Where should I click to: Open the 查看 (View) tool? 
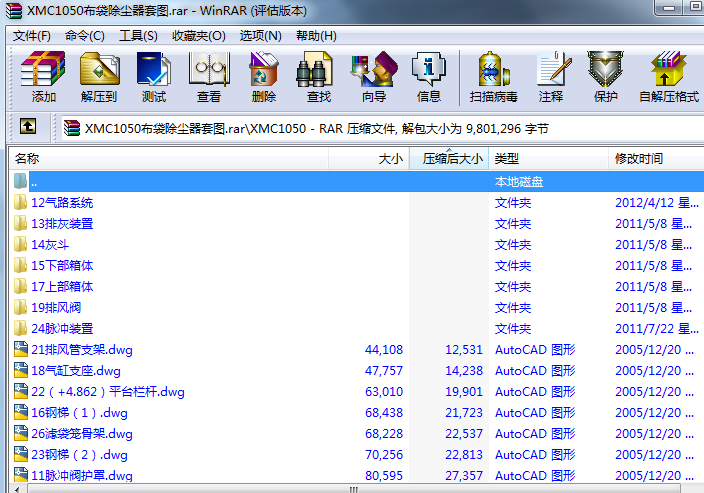[209, 76]
